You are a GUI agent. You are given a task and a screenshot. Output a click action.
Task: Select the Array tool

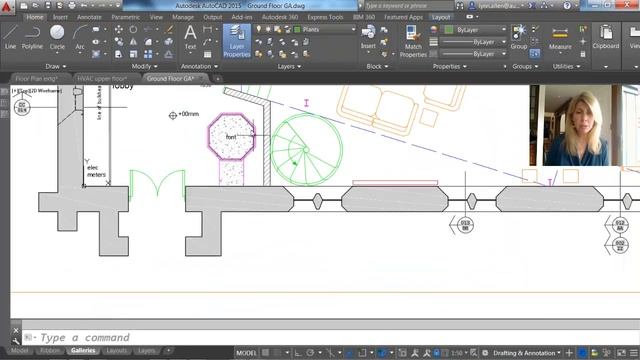pos(148,54)
